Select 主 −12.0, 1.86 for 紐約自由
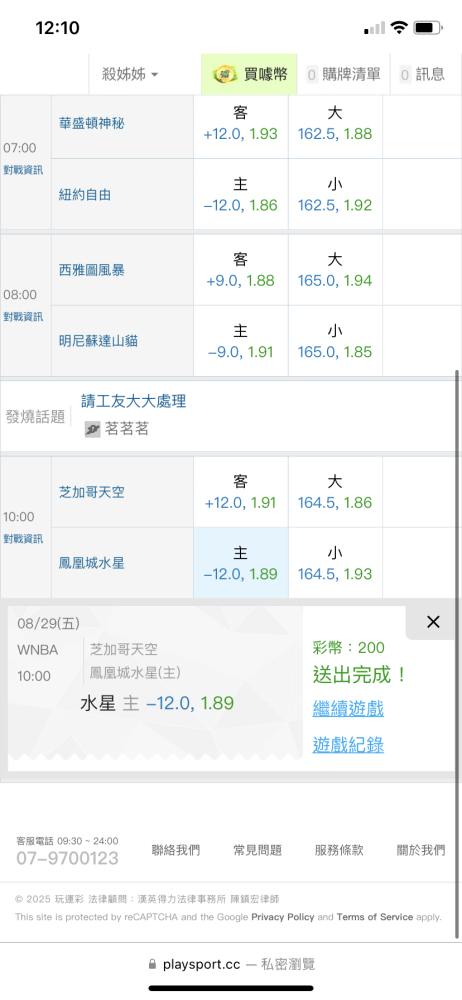 pos(241,195)
